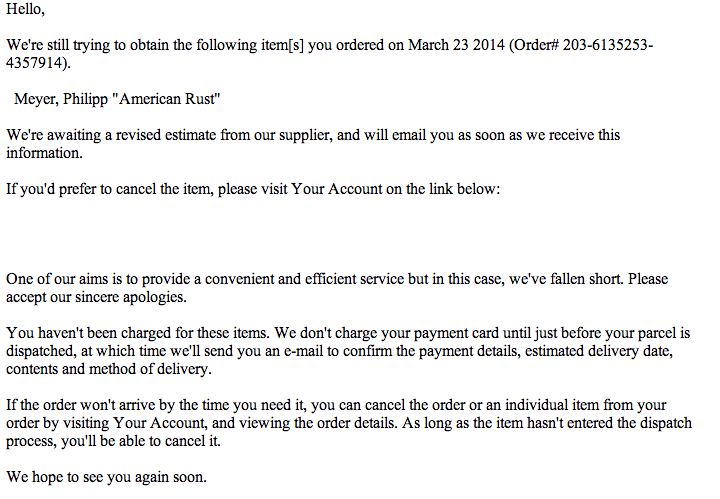
Task: Click the "We hope to see you again soon." line
Action: pos(106,477)
